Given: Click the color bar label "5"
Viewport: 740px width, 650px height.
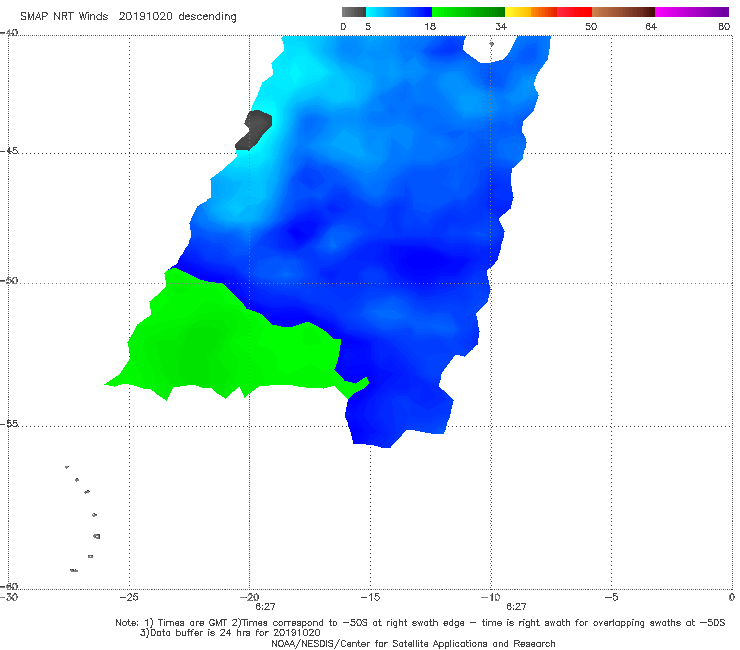Looking at the screenshot, I should click(x=368, y=26).
